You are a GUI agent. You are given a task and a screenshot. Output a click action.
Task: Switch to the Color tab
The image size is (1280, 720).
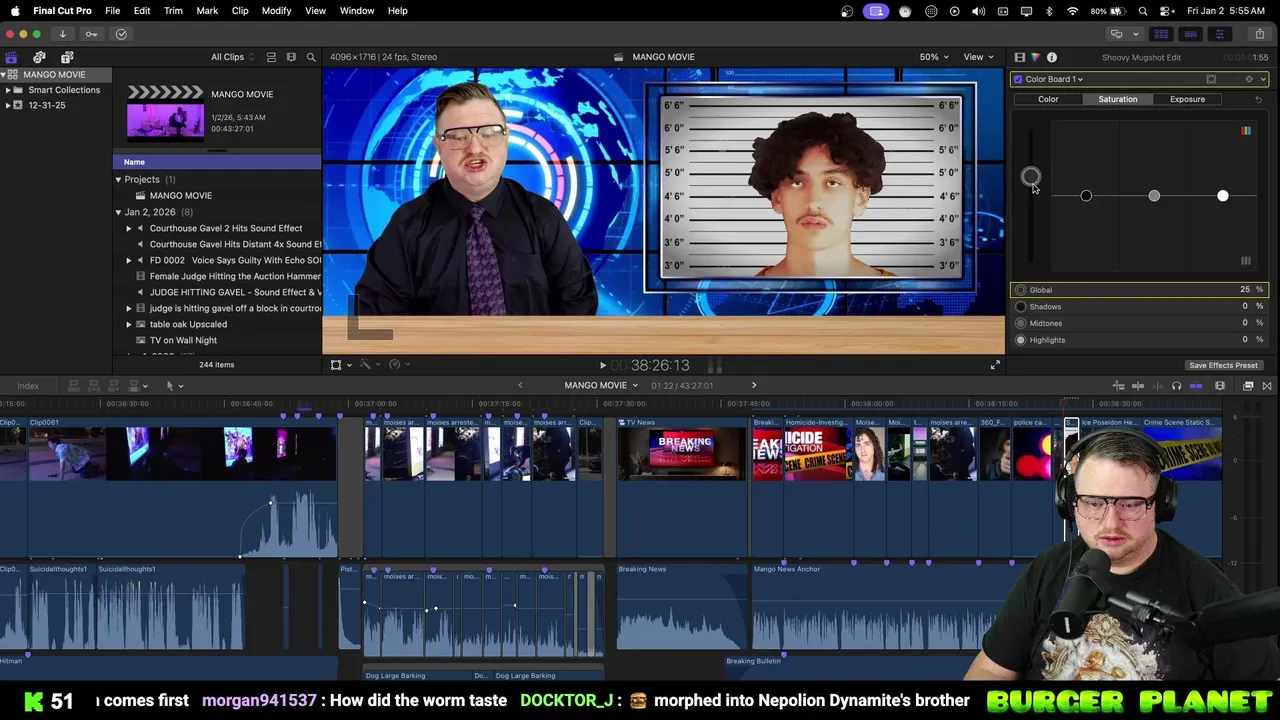[x=1048, y=99]
